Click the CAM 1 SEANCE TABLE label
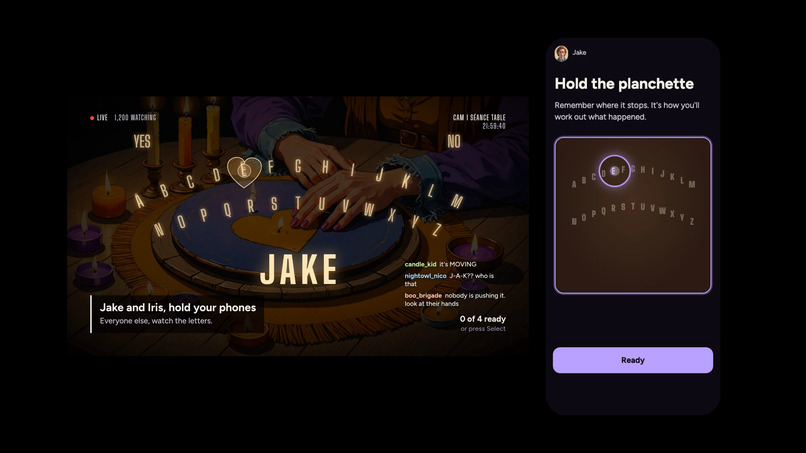This screenshot has width=806, height=453. [479, 118]
